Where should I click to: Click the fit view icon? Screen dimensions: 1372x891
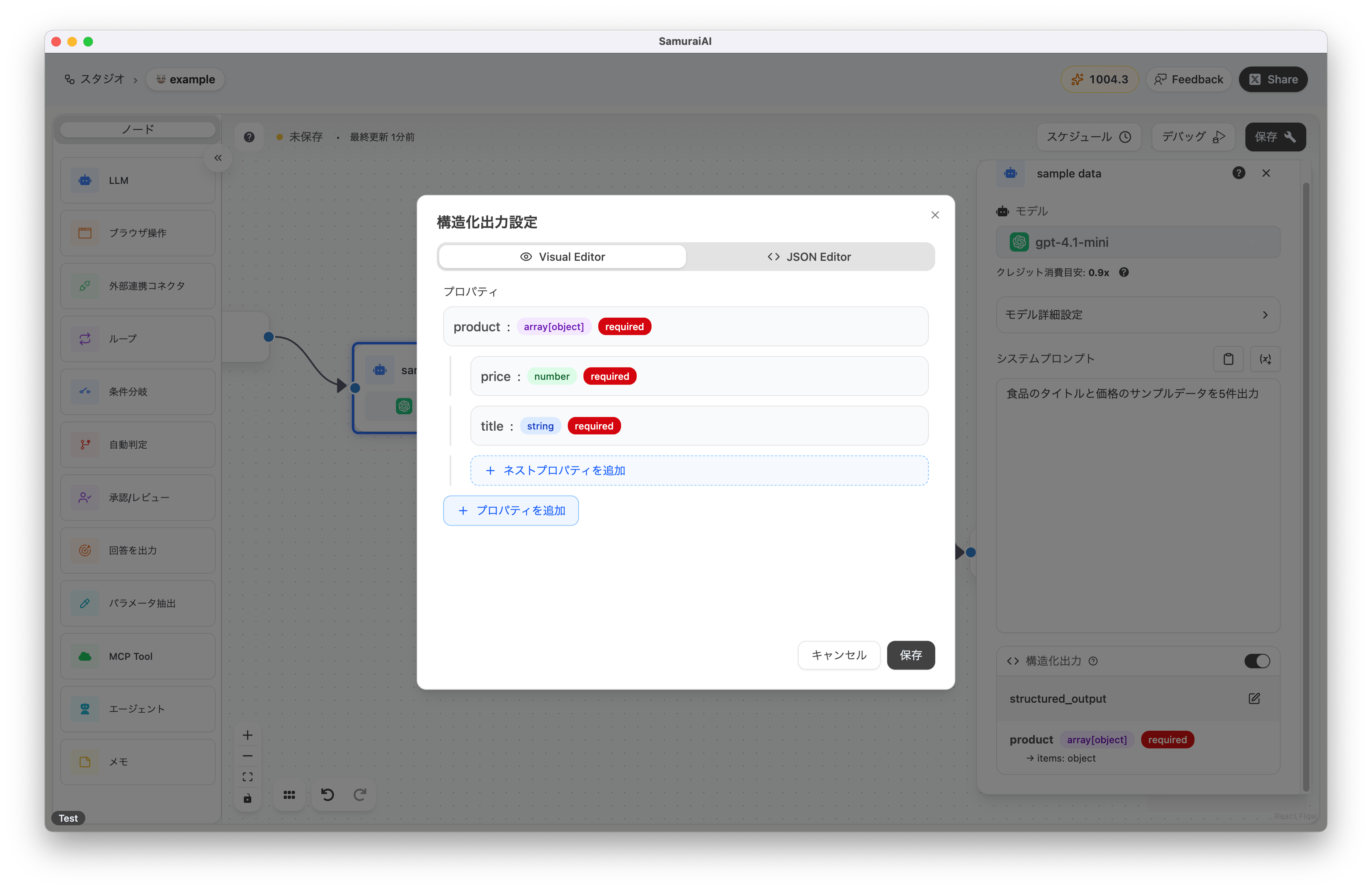pos(247,777)
